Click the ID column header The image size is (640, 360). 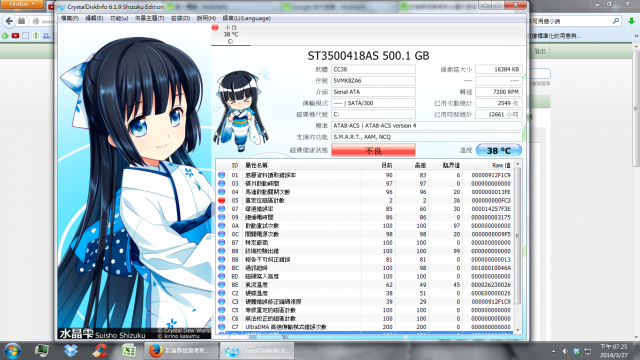tap(235, 165)
